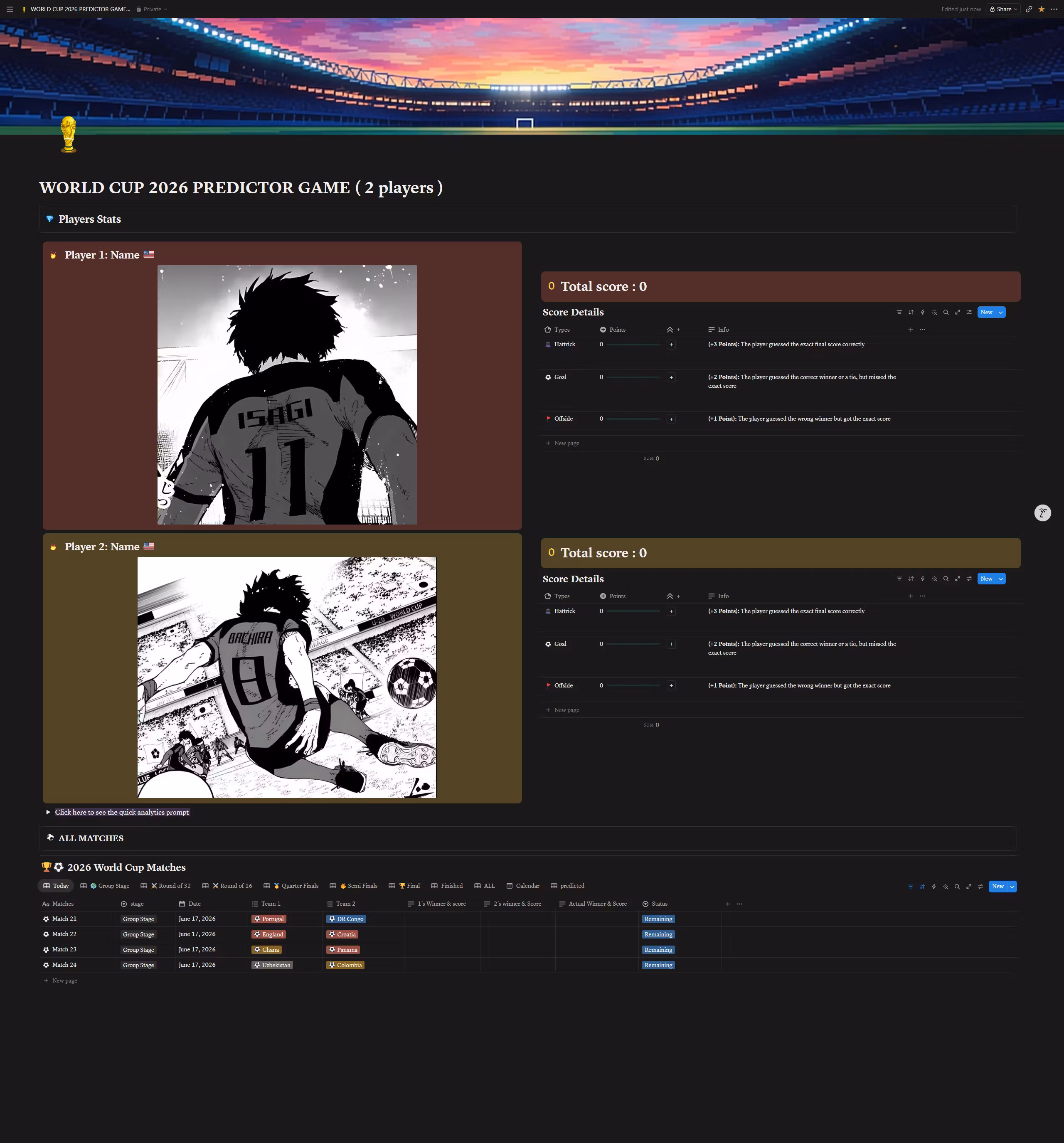Open sort in Player 2 Score Details
This screenshot has width=1064, height=1143.
click(x=911, y=579)
